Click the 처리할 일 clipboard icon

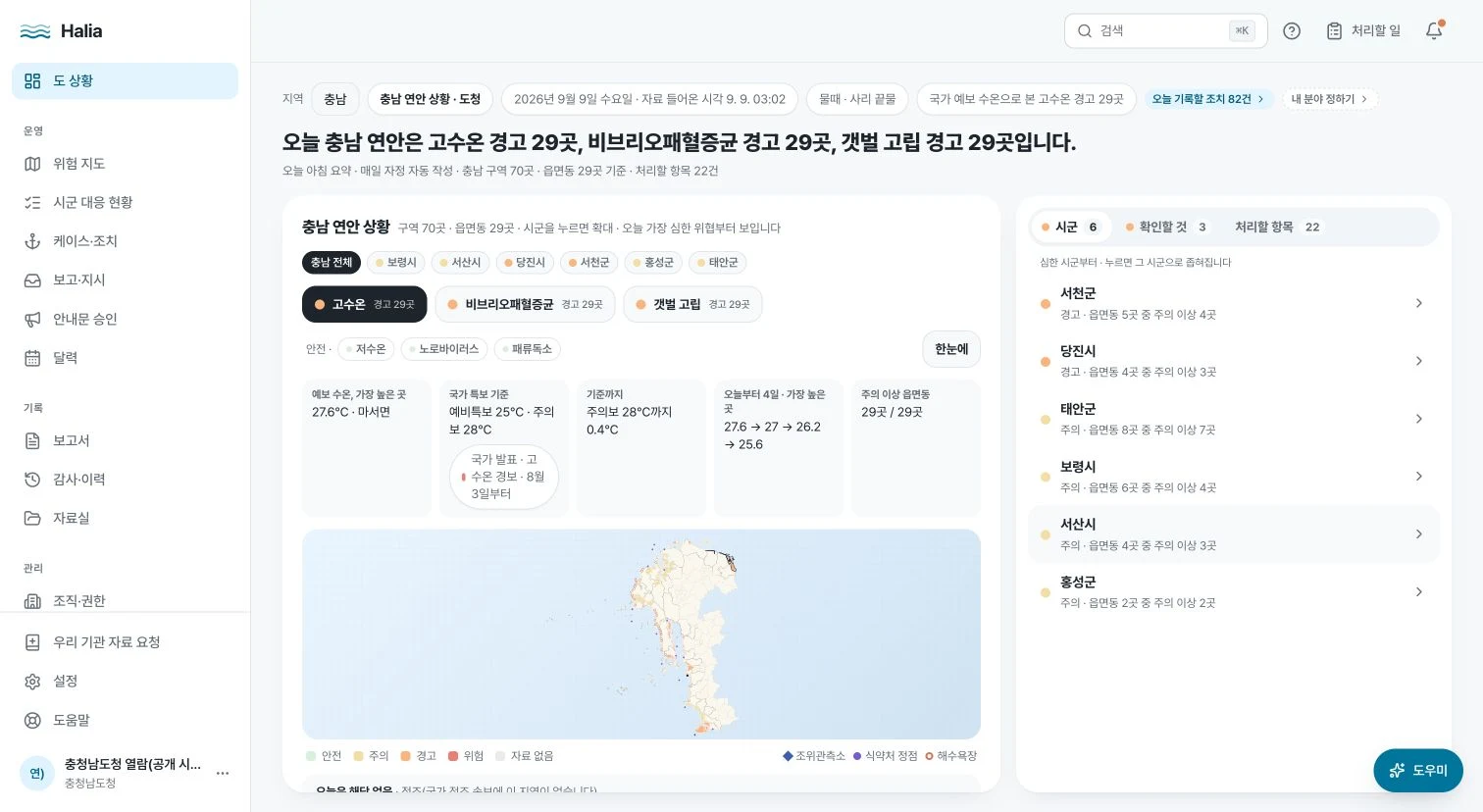click(1334, 31)
